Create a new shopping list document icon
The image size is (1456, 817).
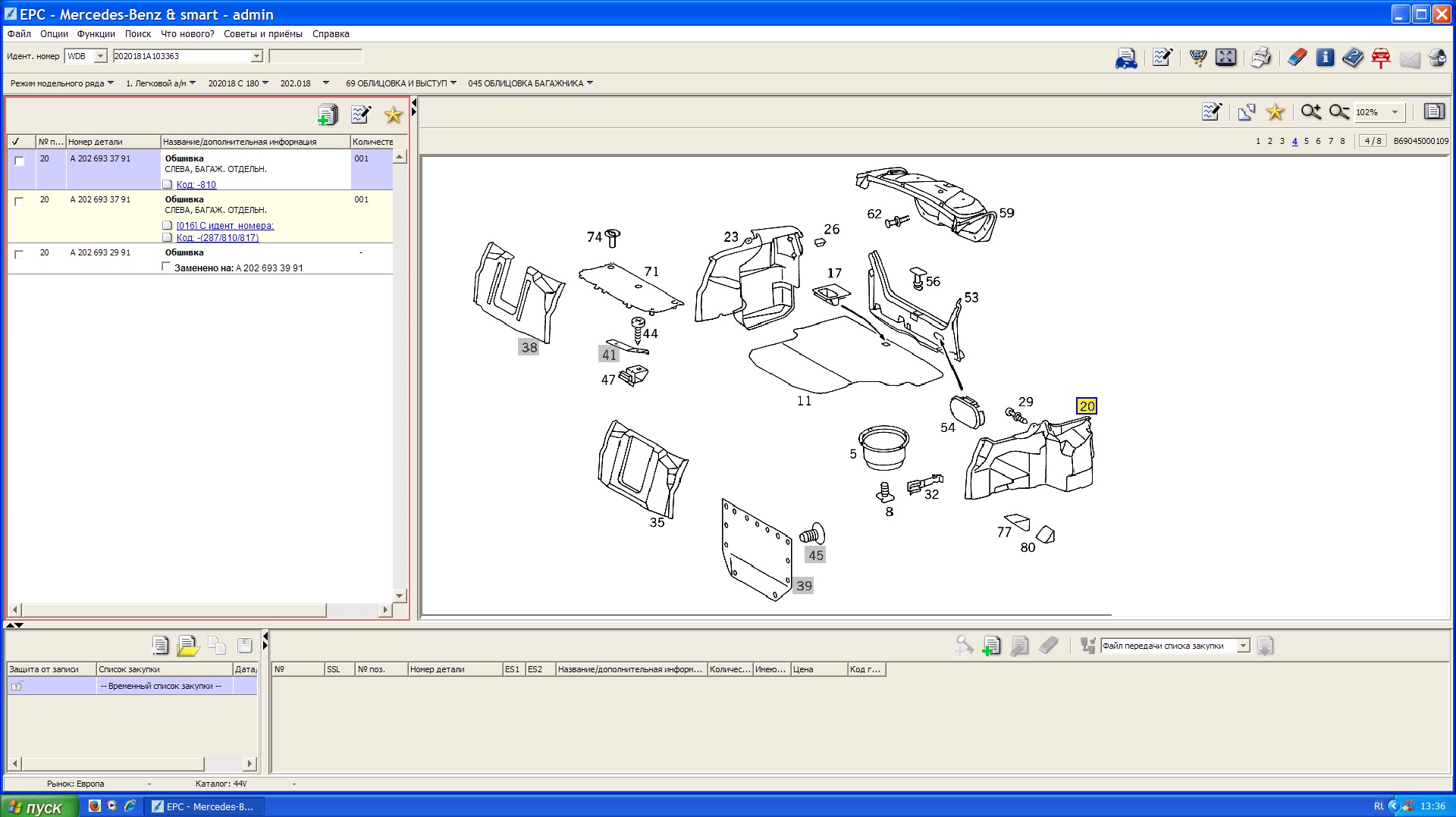(x=160, y=646)
